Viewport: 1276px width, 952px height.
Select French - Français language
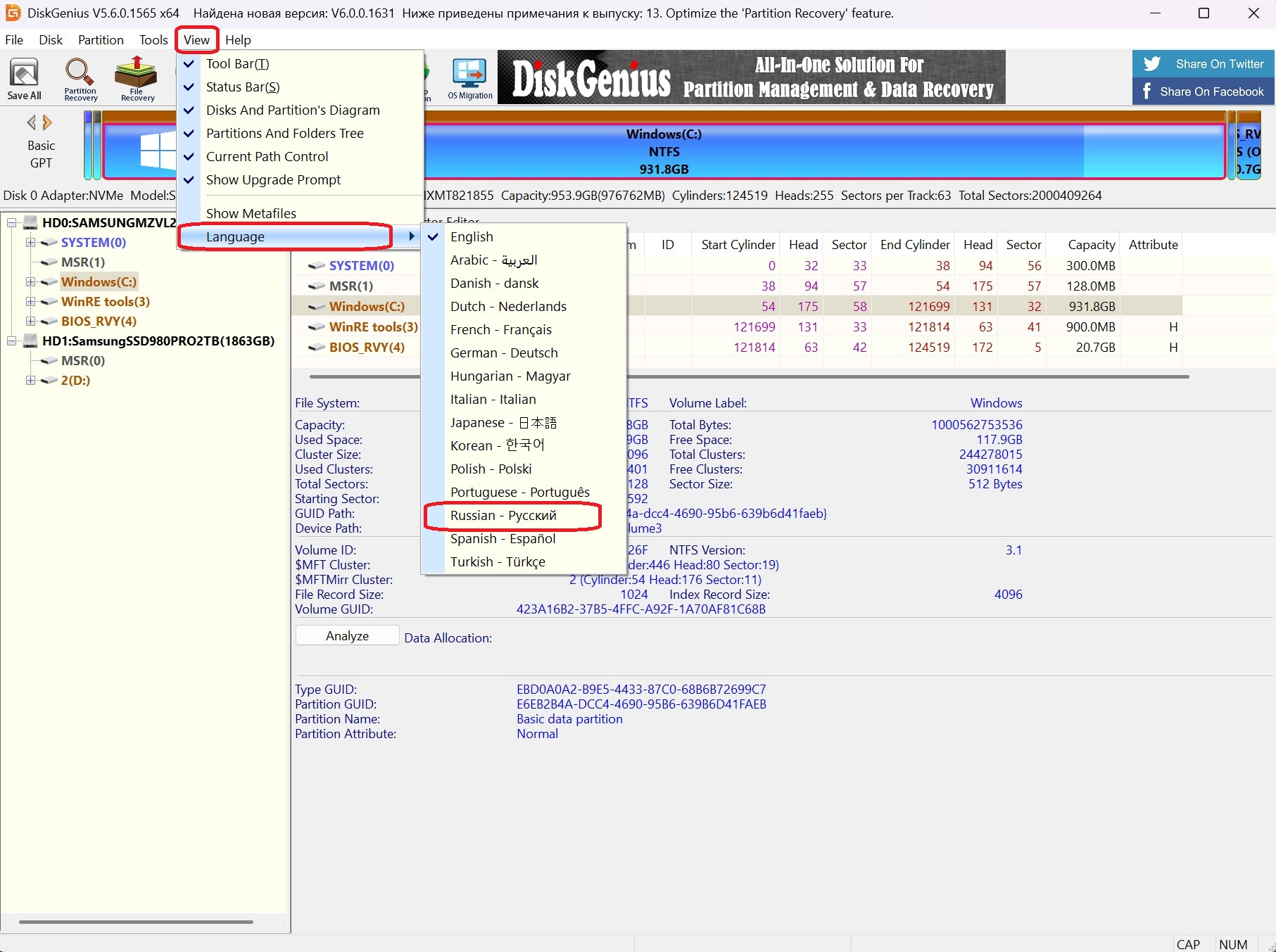(x=524, y=330)
